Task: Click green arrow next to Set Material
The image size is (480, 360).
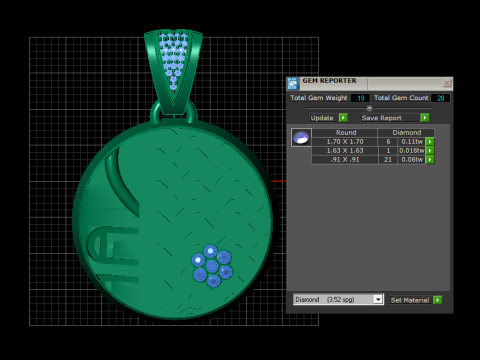Action: [x=438, y=300]
